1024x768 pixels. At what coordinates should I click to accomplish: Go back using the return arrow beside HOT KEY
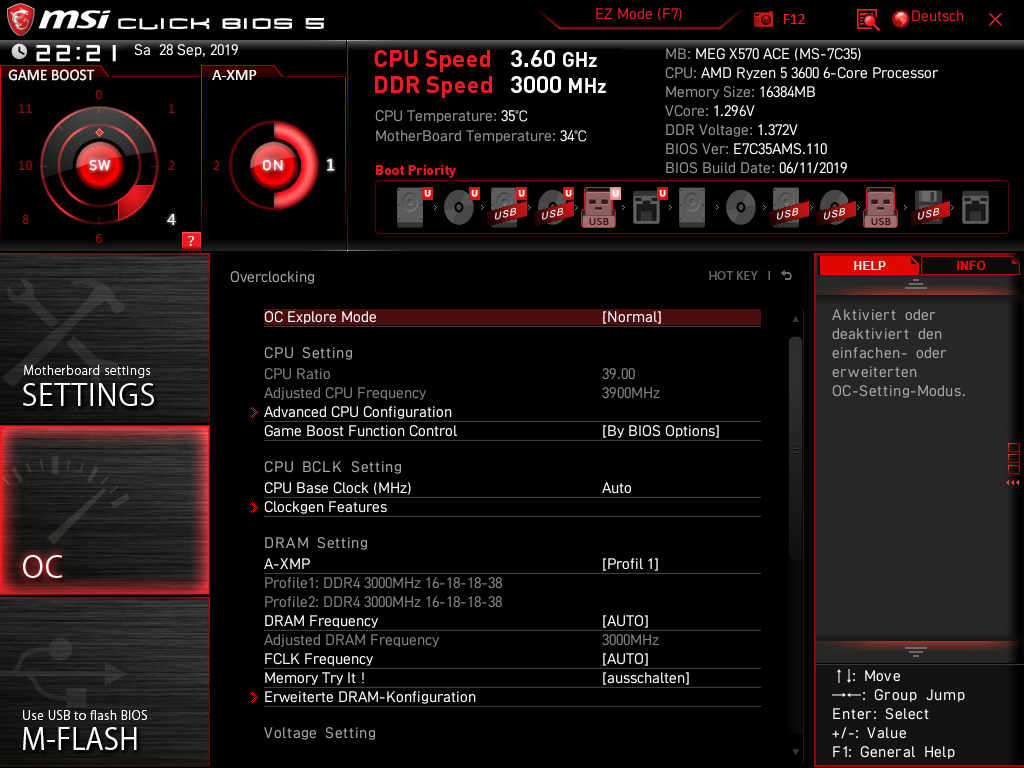787,276
